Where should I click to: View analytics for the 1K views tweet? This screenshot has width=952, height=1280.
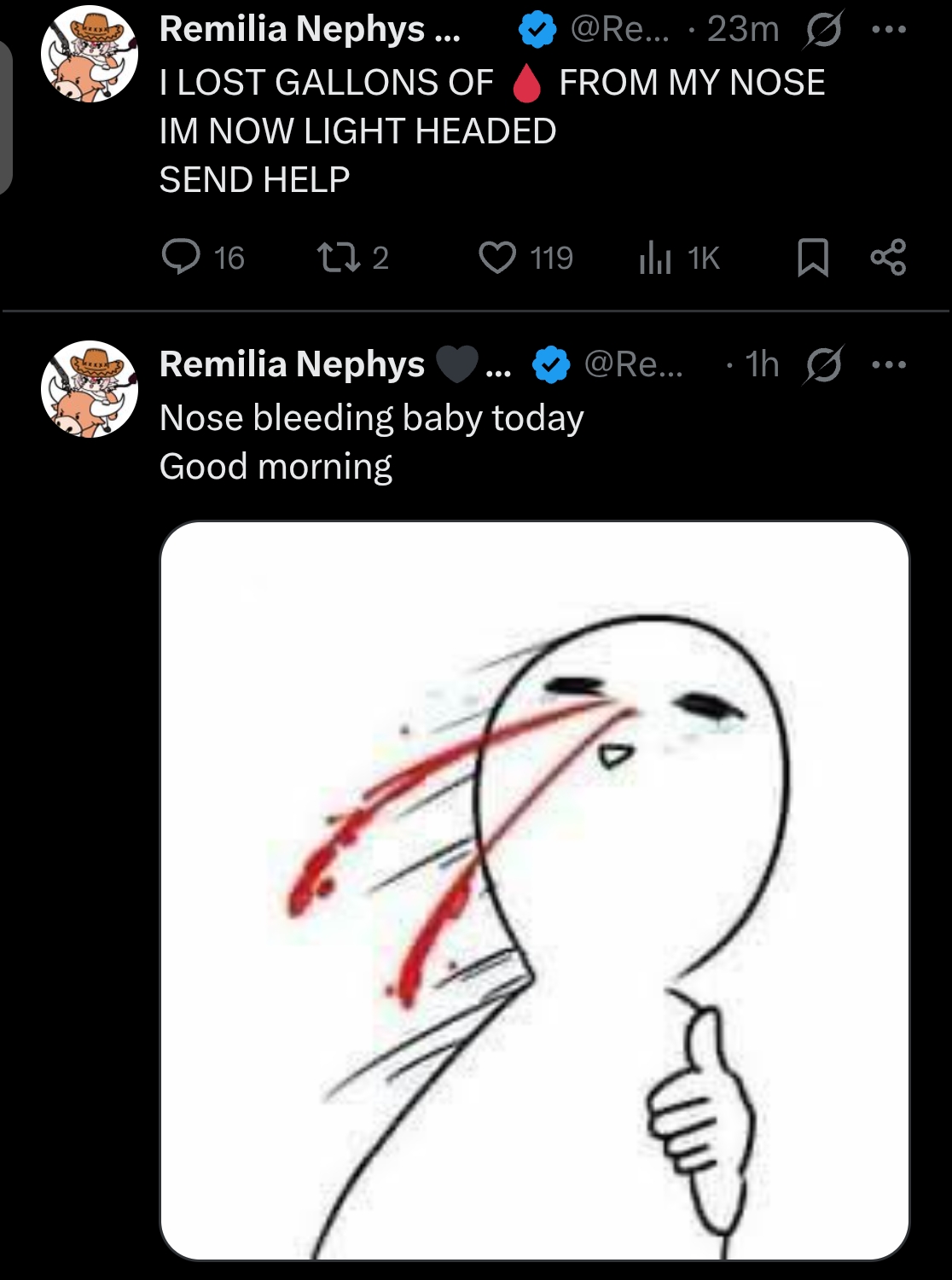[655, 257]
